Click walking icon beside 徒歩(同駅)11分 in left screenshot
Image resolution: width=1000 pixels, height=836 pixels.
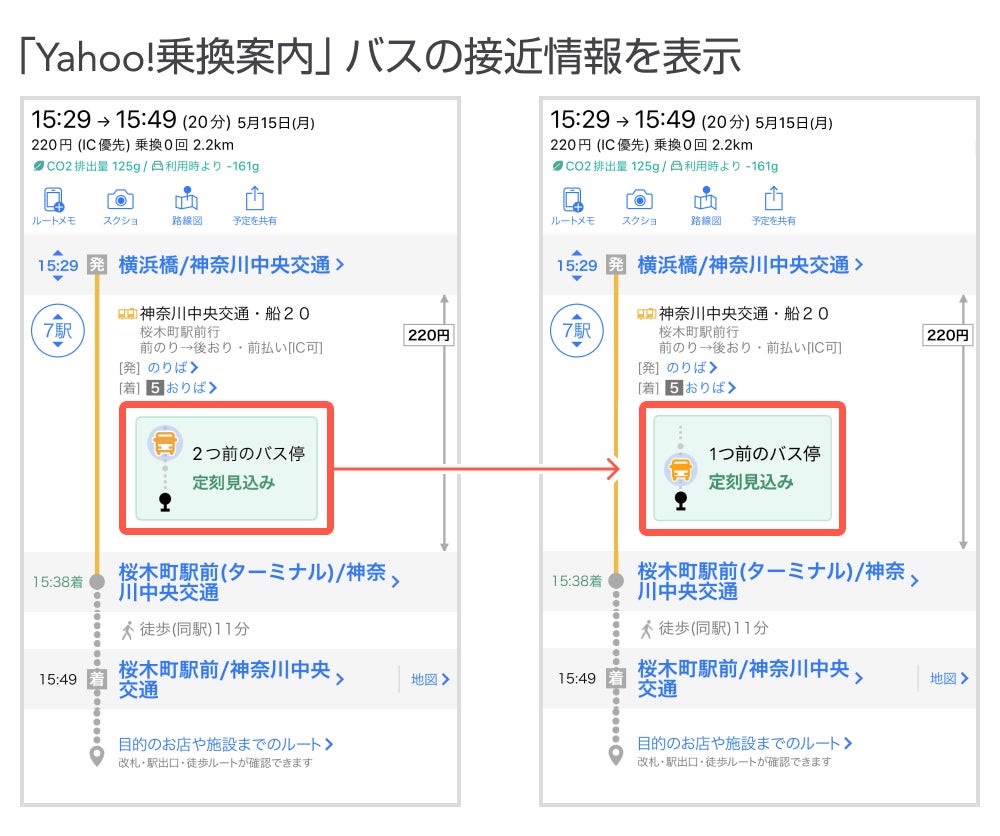[128, 629]
